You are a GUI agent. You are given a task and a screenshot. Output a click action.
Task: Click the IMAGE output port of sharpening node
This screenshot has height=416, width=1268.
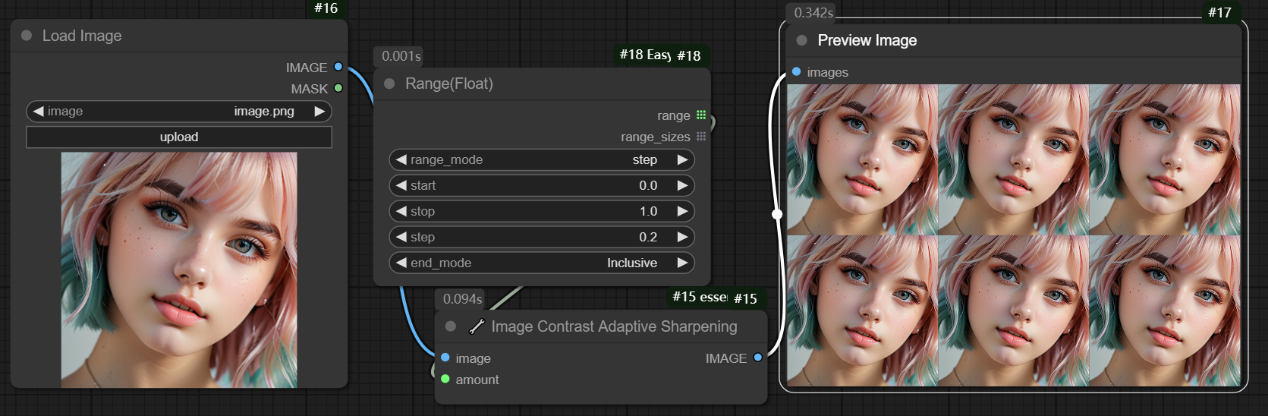coord(757,358)
